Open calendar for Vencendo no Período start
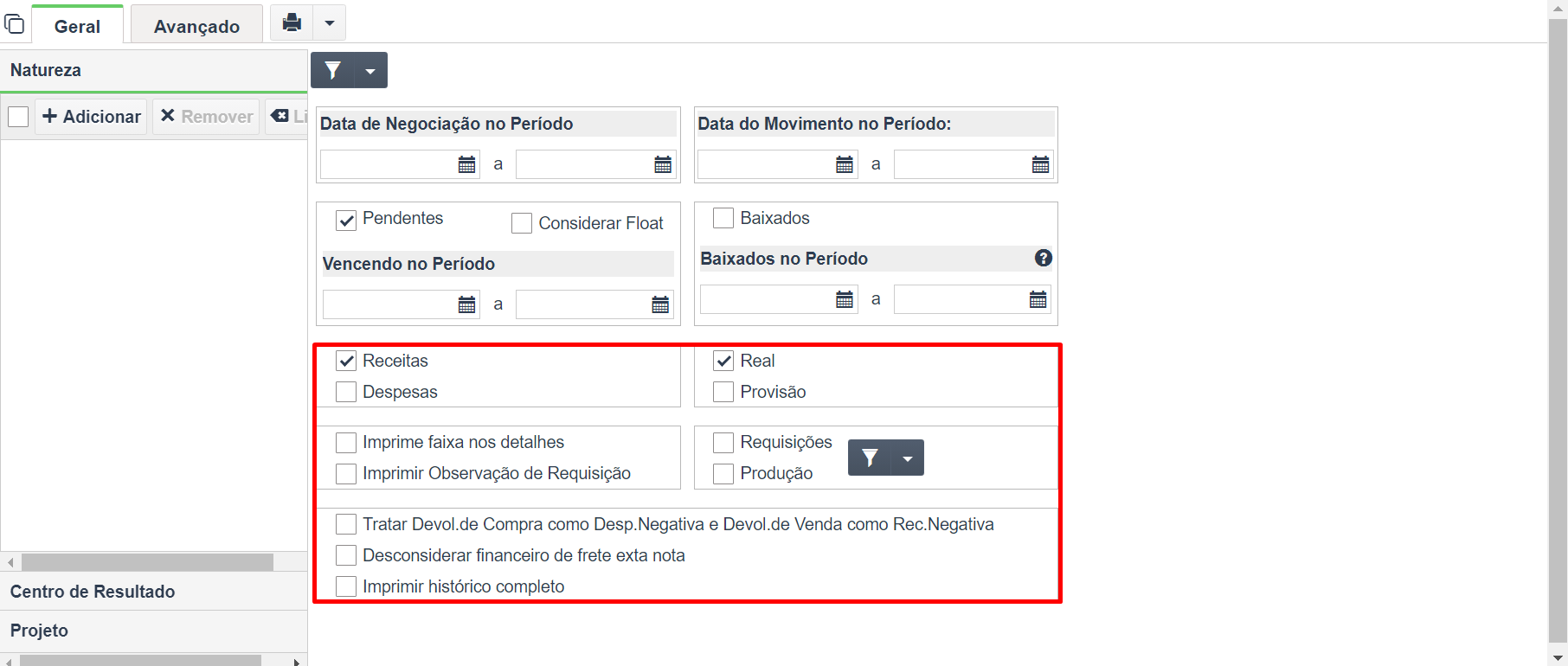 click(467, 304)
